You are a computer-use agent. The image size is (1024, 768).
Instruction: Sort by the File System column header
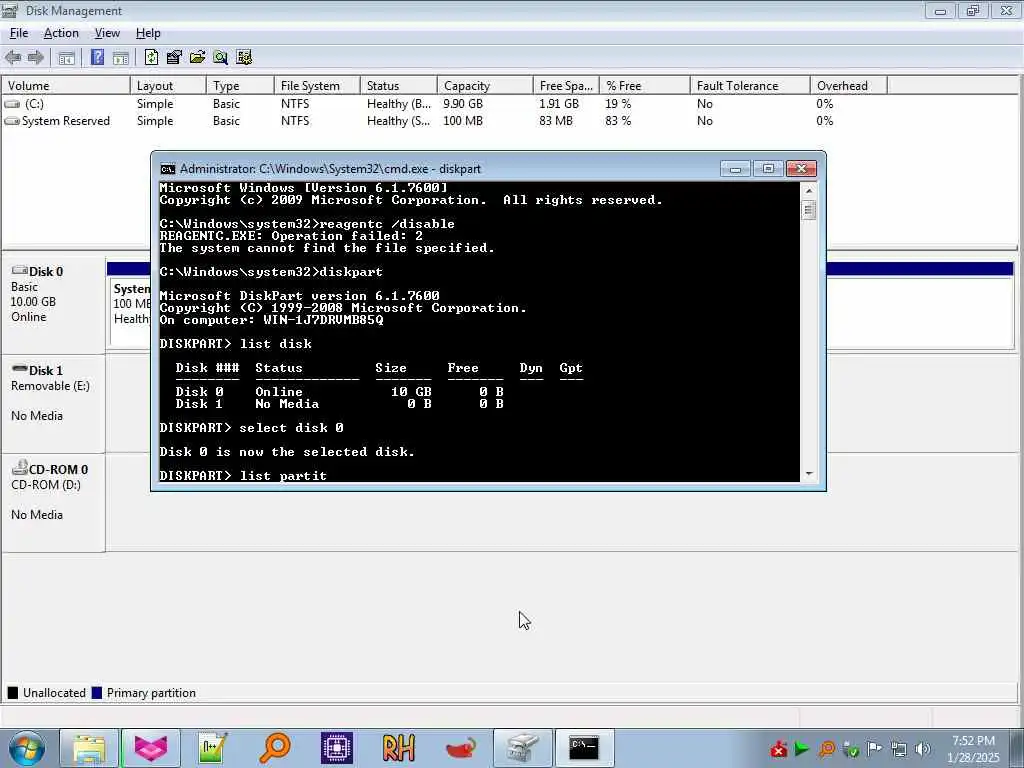click(317, 86)
